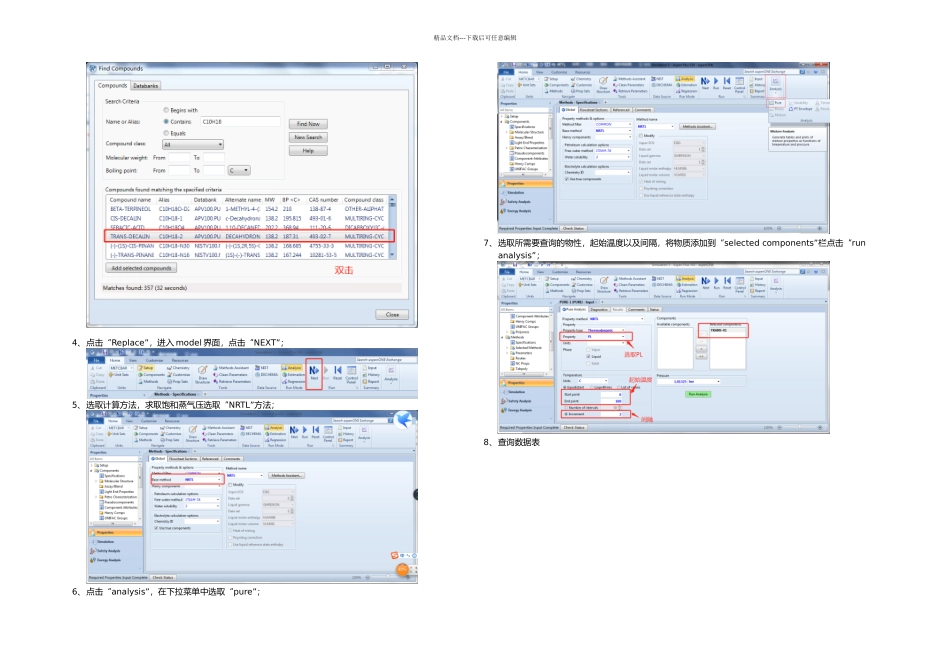Screen dimensions: 950x672
Task: Toggle Vapor phase checkbox in Pure Analysis window
Action: (x=593, y=350)
